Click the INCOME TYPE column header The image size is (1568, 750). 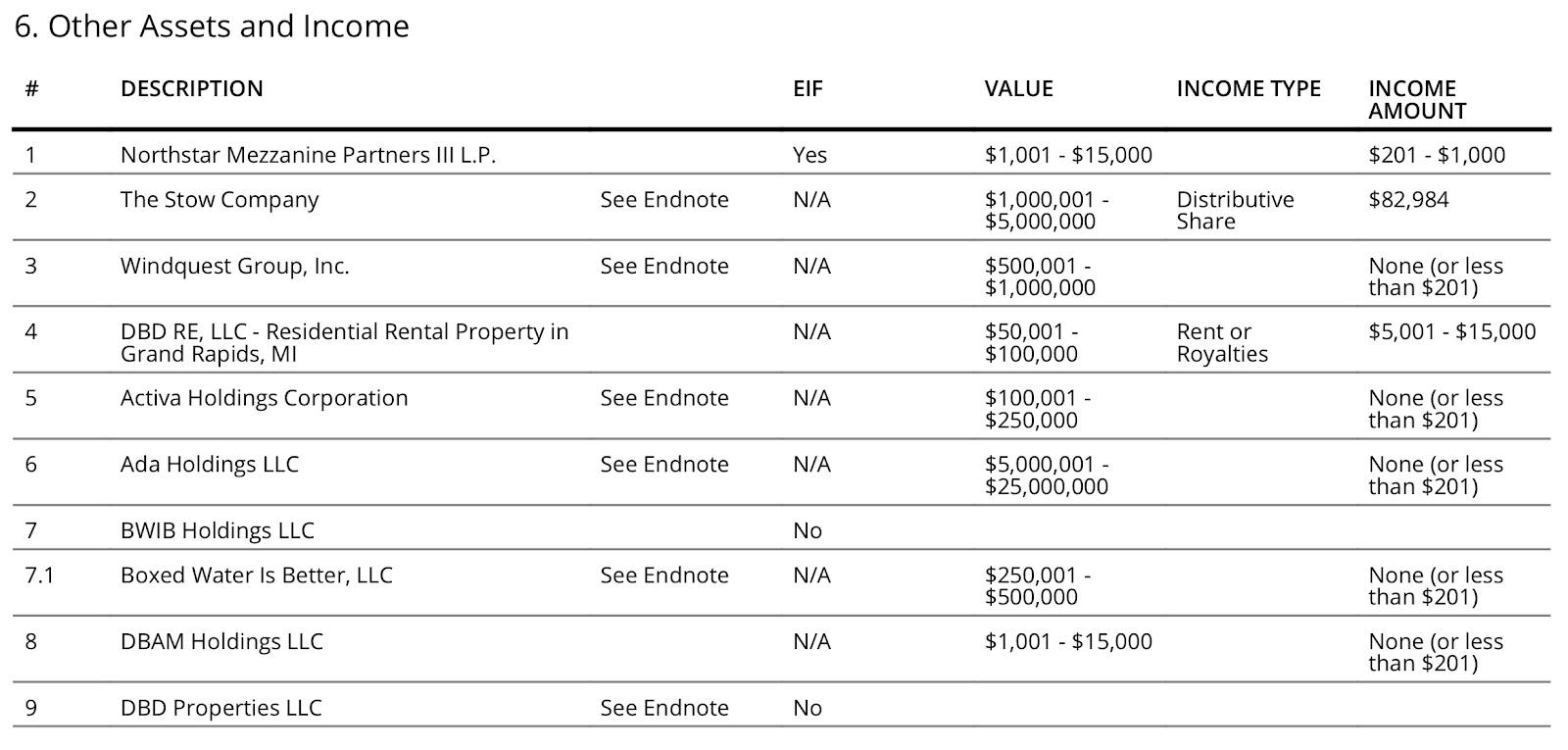[x=1249, y=89]
